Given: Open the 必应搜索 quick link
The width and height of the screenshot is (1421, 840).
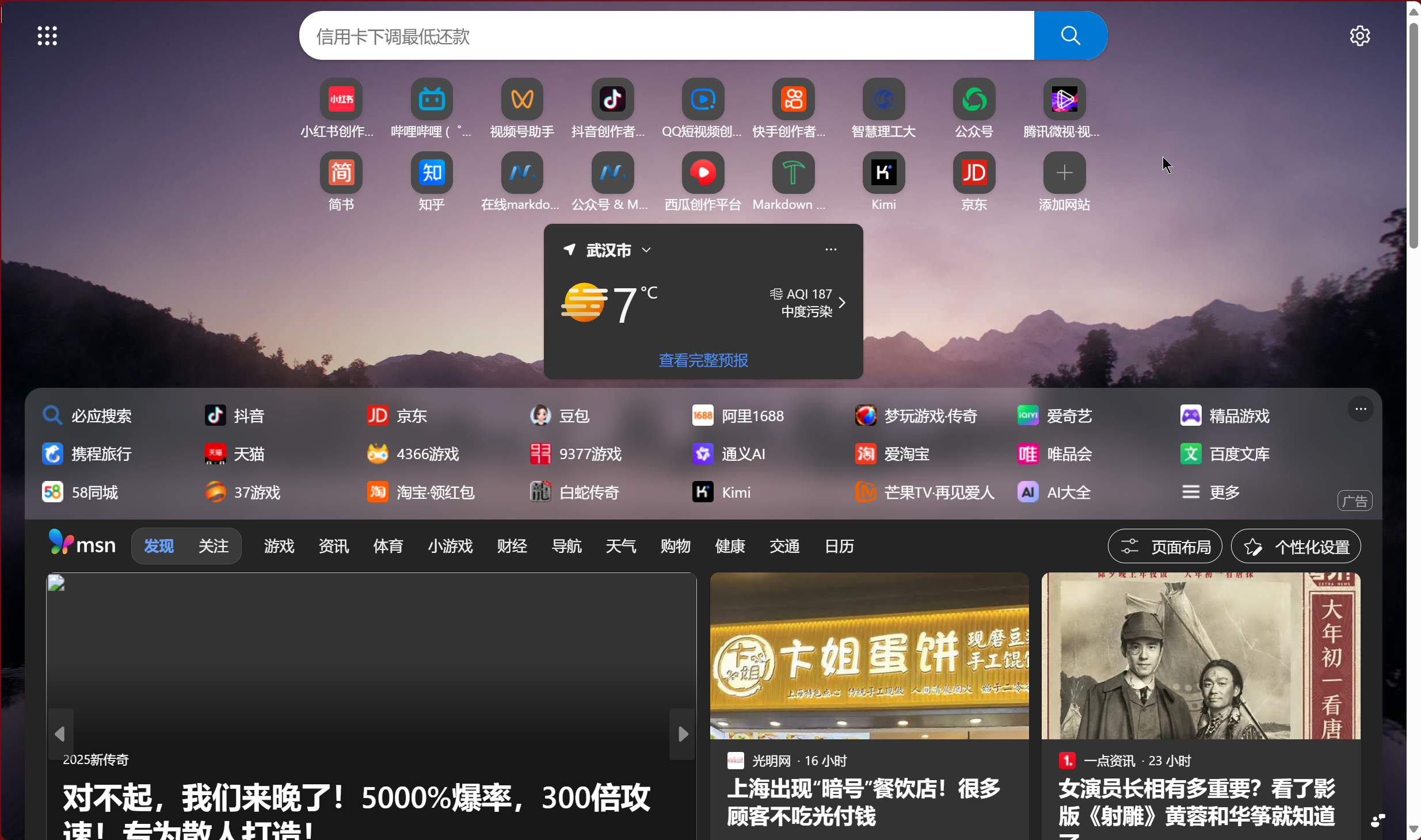Looking at the screenshot, I should [x=87, y=415].
